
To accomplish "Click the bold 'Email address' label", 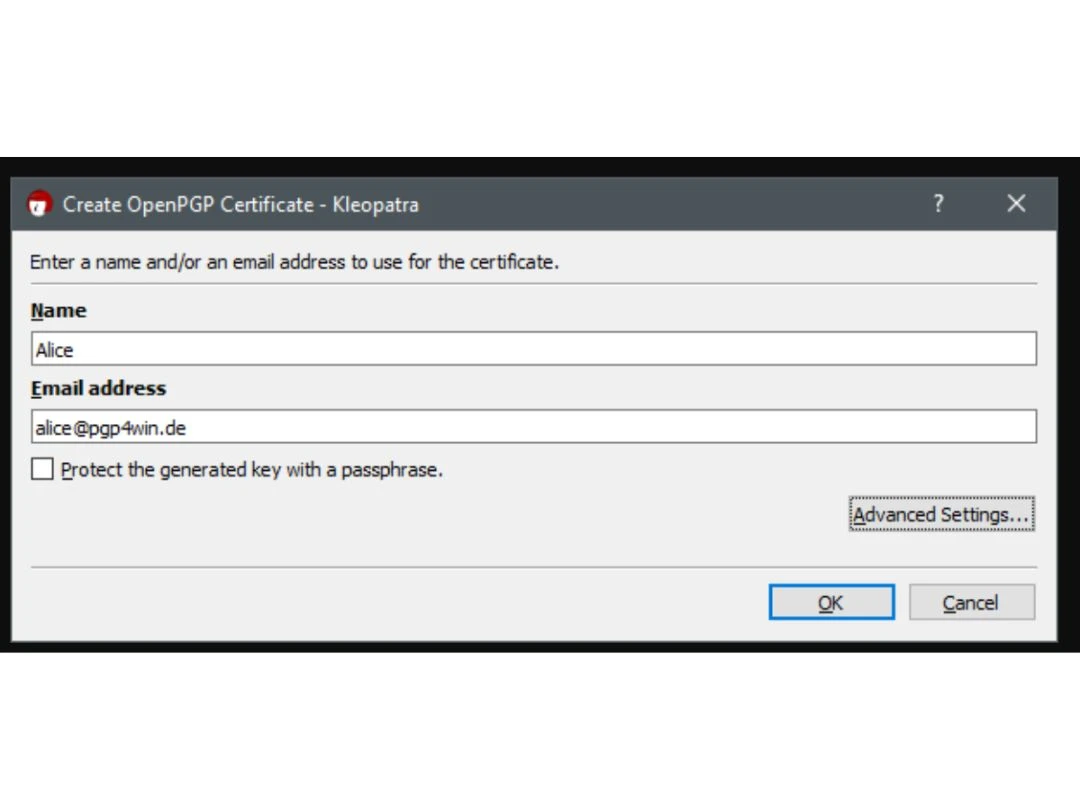I will 98,389.
